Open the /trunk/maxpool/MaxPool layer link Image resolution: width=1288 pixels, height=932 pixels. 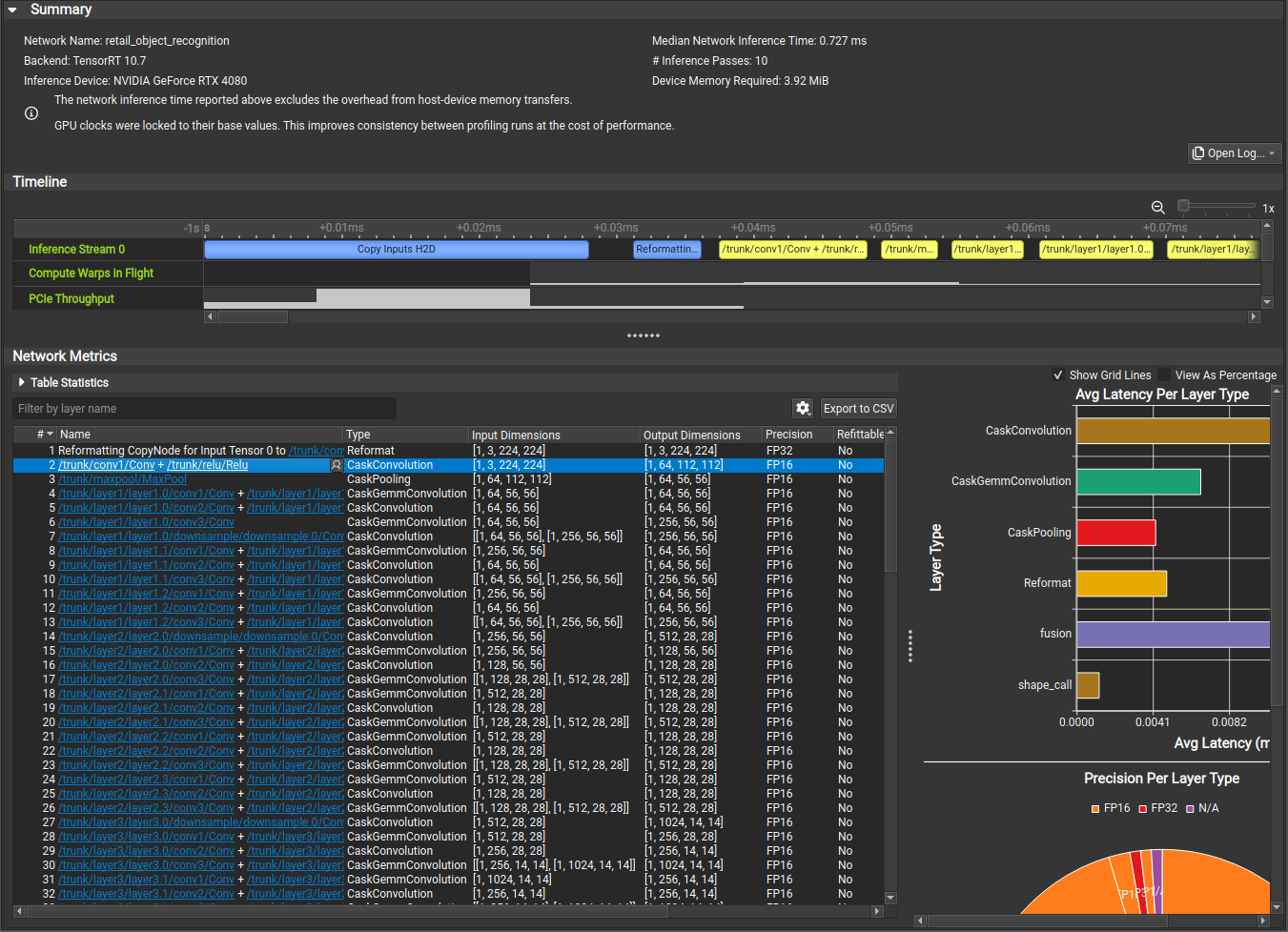(122, 479)
